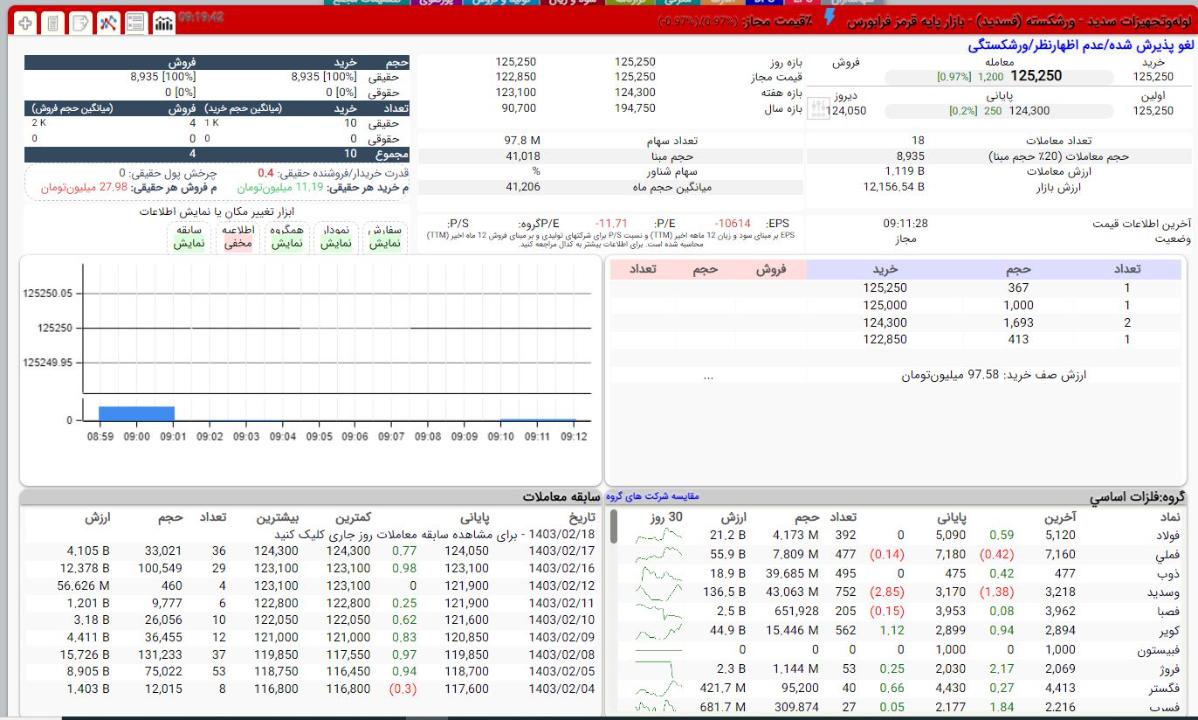Open the bar chart icon in the toolbar
The image size is (1198, 720).
click(162, 22)
